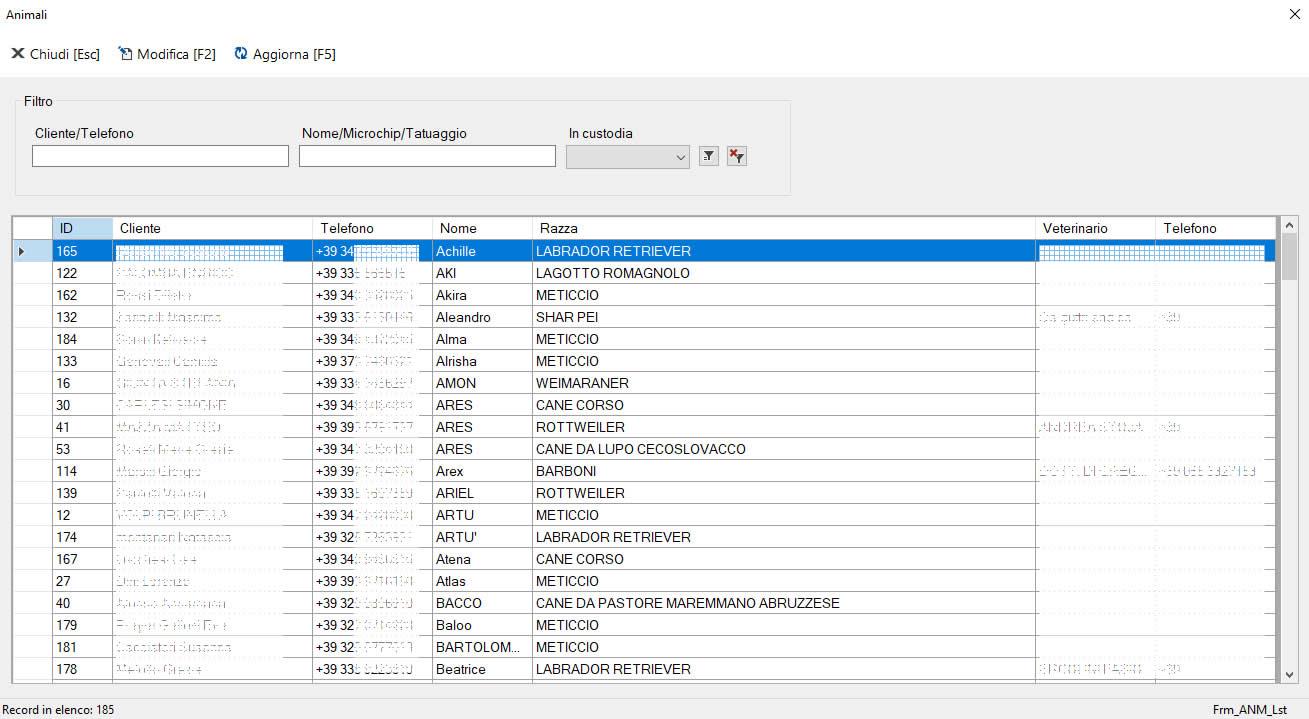Clear filter with the red X funnel icon
Image resolution: width=1309 pixels, height=719 pixels.
(x=737, y=156)
